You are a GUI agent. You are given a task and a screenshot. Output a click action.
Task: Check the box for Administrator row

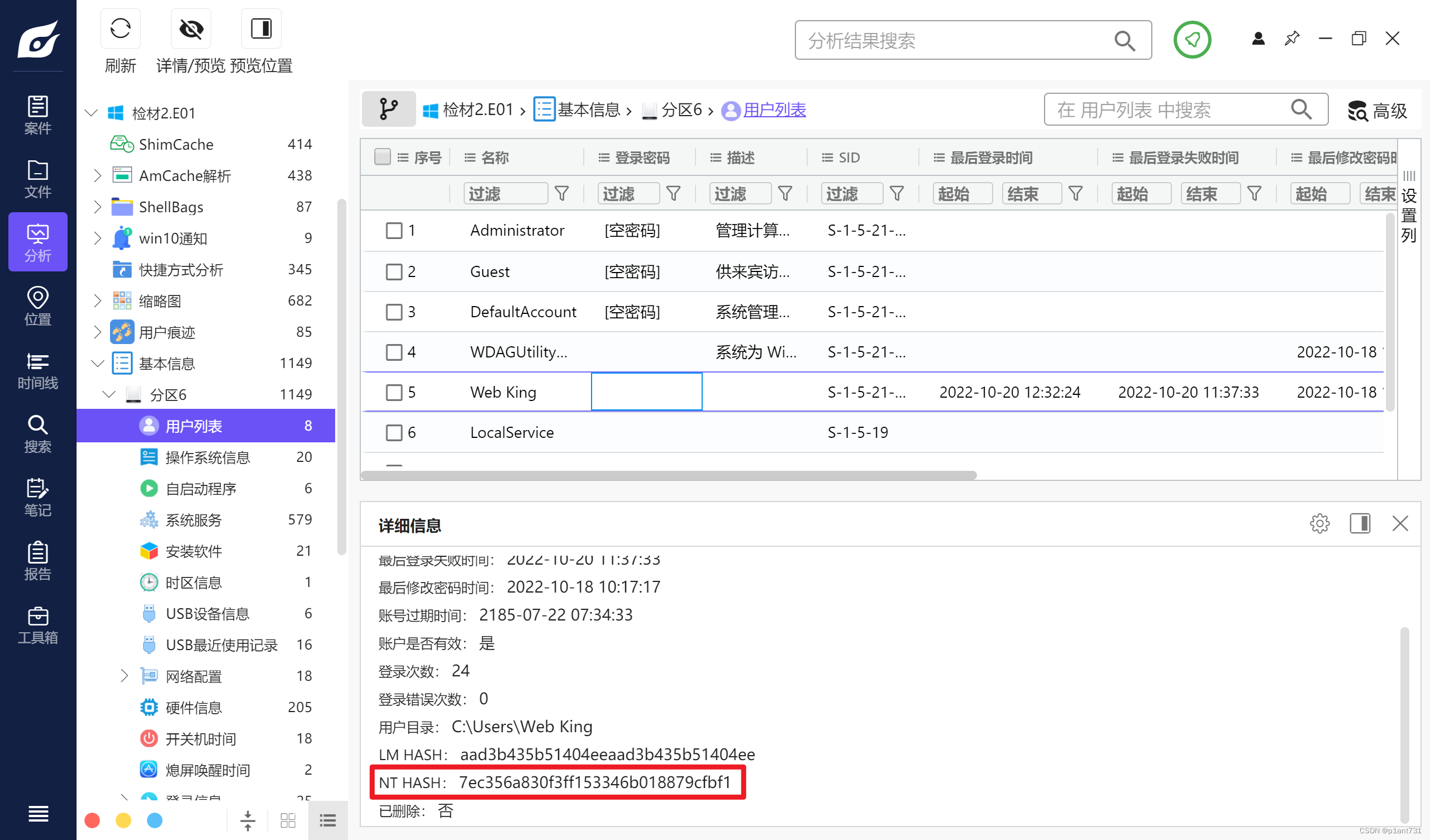pos(394,231)
